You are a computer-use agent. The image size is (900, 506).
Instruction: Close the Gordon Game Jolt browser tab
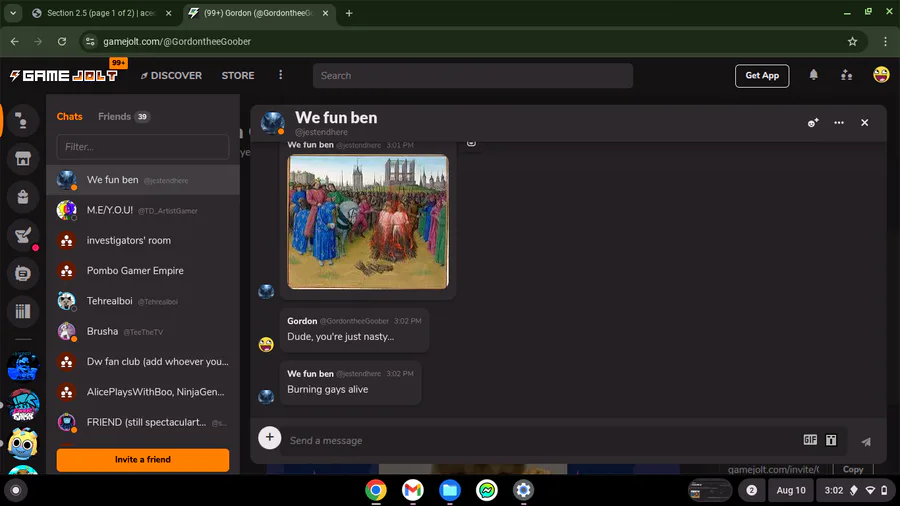coord(325,13)
